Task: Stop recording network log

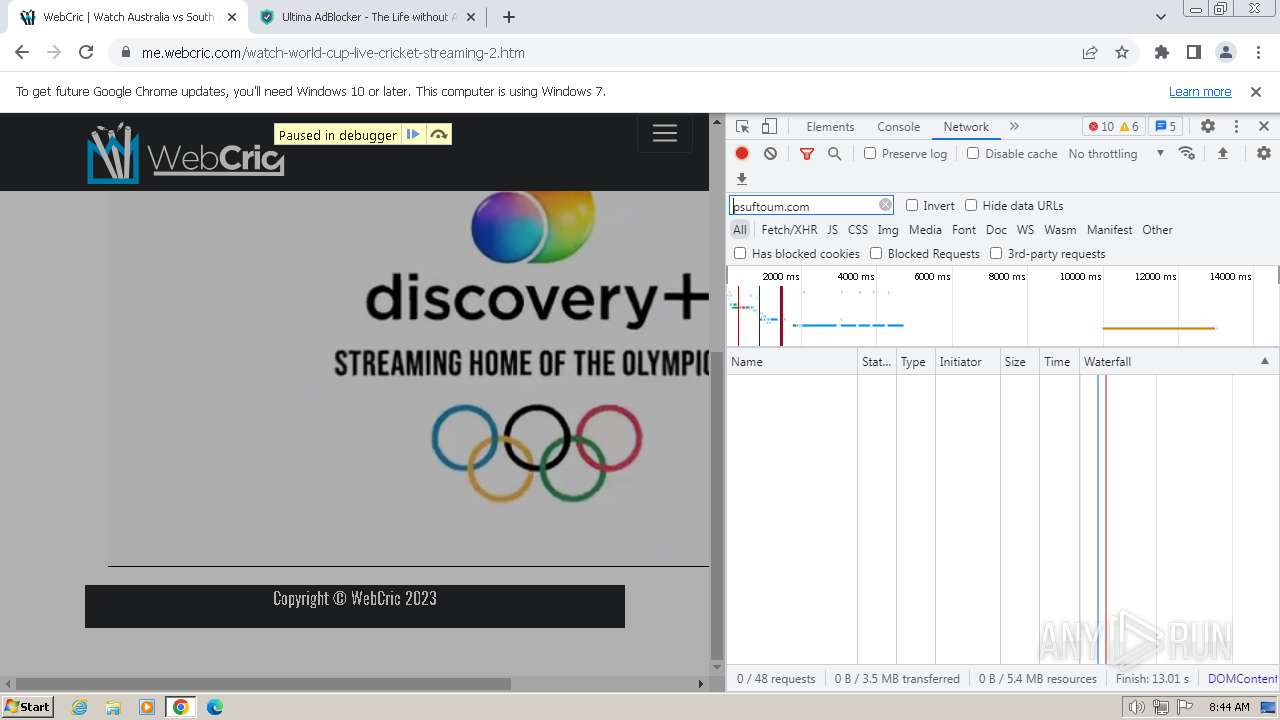Action: 742,153
